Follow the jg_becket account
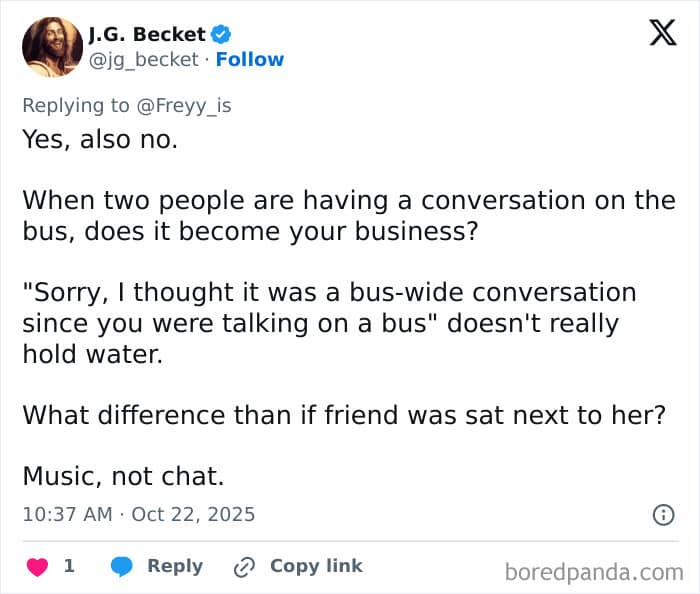Screen dimensions: 700x594 point(250,60)
